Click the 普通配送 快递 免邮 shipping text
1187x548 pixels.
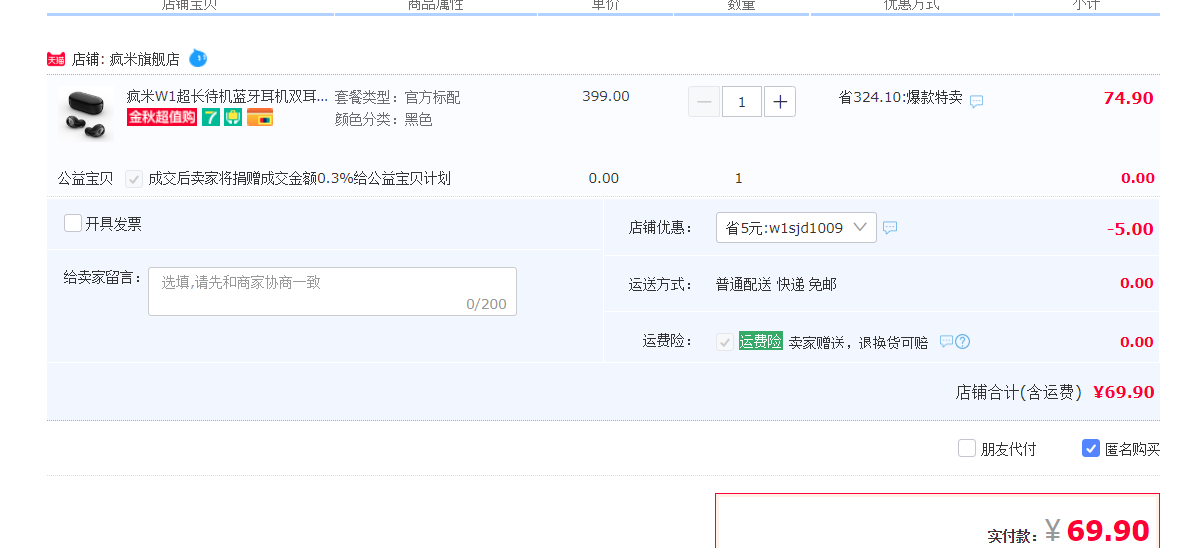[776, 285]
